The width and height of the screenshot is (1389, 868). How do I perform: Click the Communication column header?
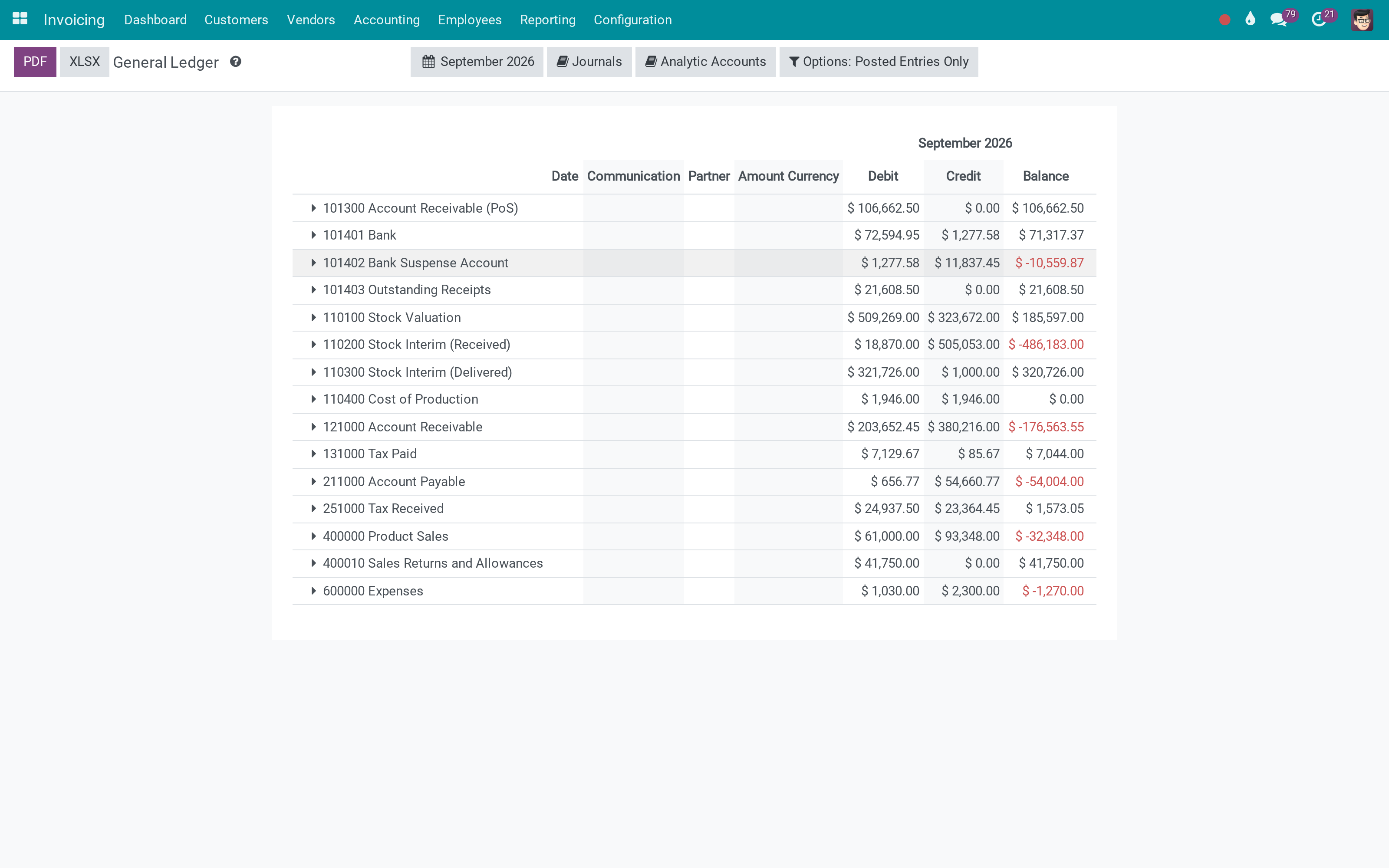pyautogui.click(x=633, y=176)
